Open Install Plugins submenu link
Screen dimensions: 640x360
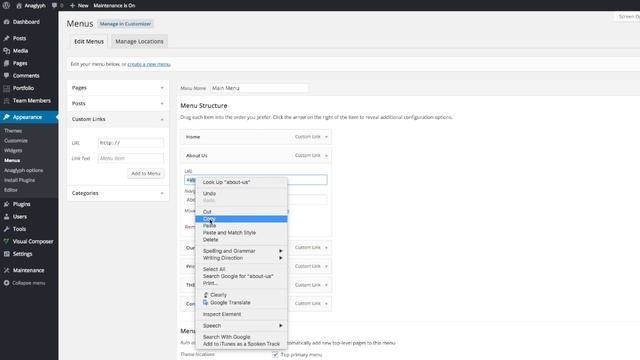coord(20,180)
